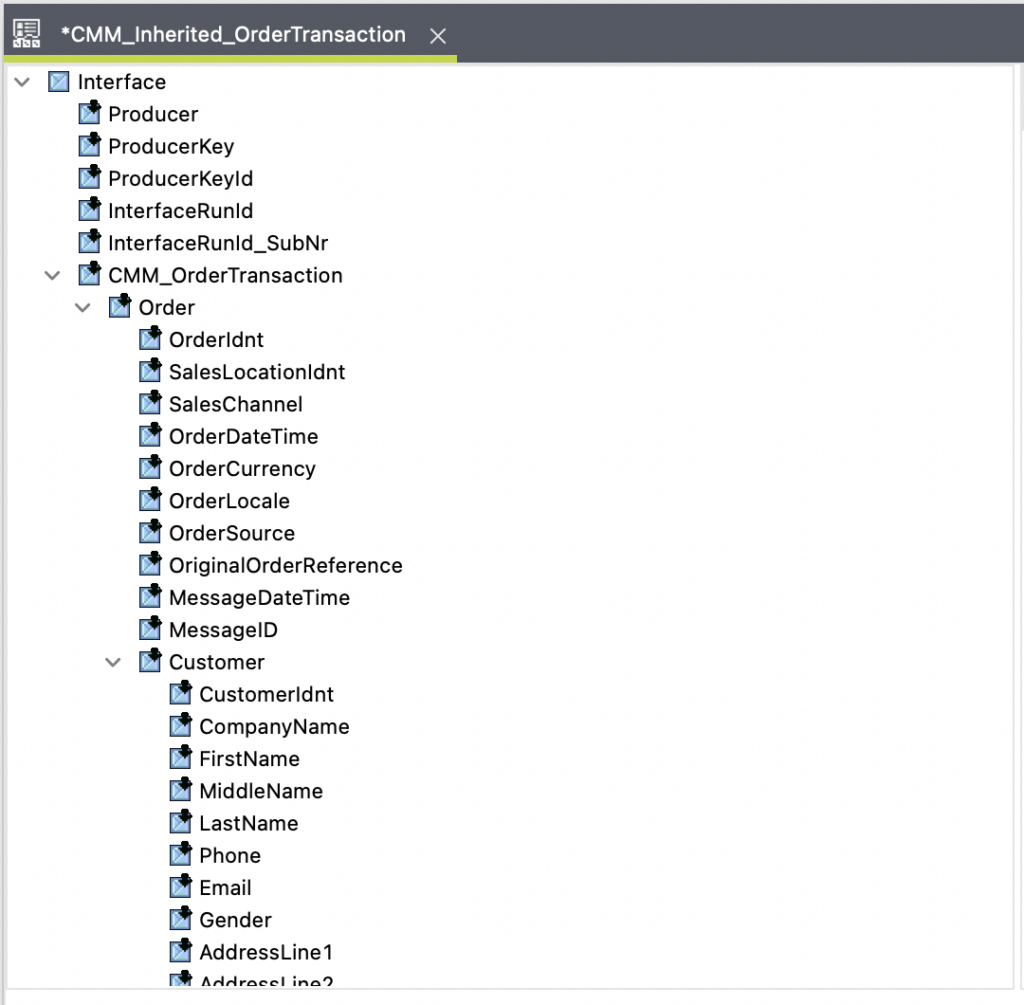Screen dimensions: 1024x1005
Task: Click the editor icon left of the tab title
Action: point(27,34)
